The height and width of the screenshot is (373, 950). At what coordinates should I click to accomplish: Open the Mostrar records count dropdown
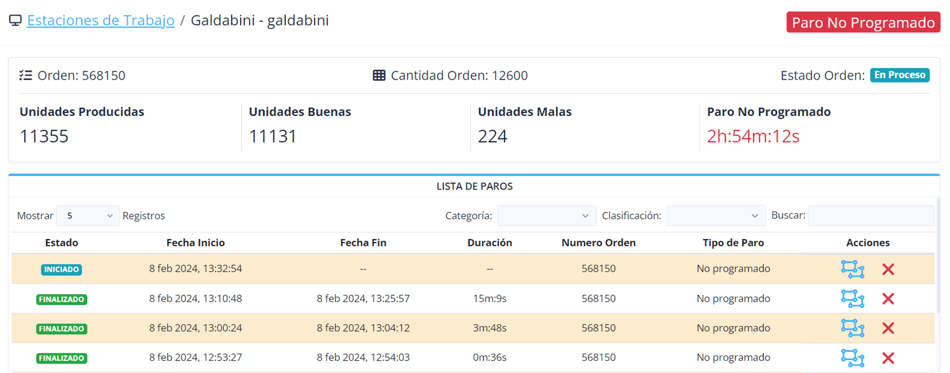(88, 216)
